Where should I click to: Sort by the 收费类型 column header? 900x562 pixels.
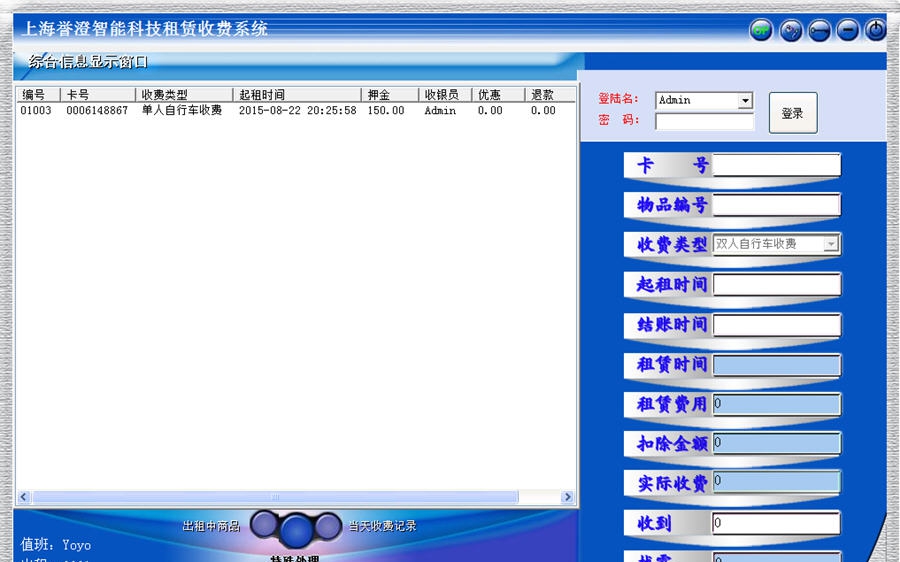click(184, 95)
